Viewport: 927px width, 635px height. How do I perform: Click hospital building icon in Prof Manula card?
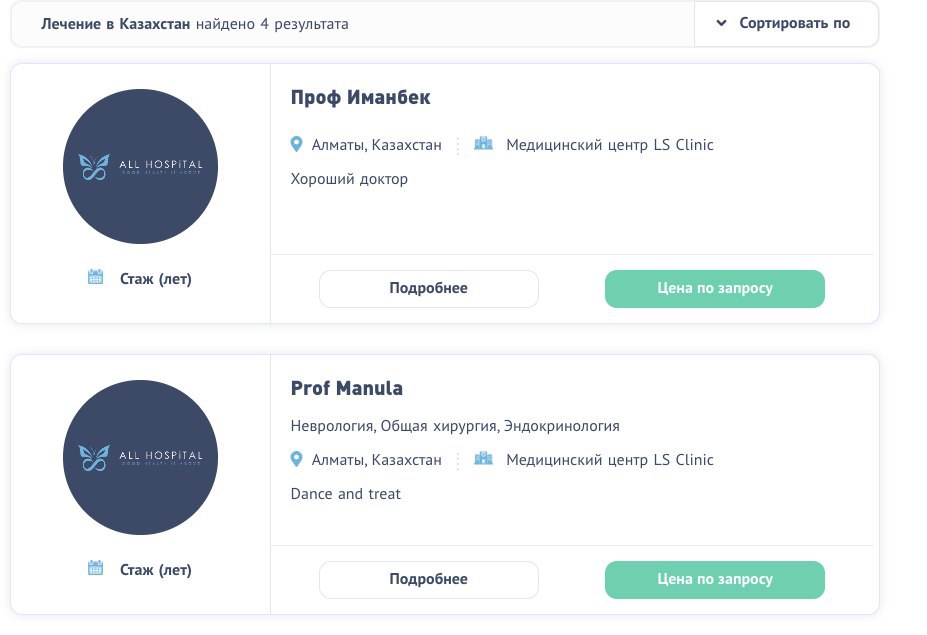pyautogui.click(x=483, y=459)
